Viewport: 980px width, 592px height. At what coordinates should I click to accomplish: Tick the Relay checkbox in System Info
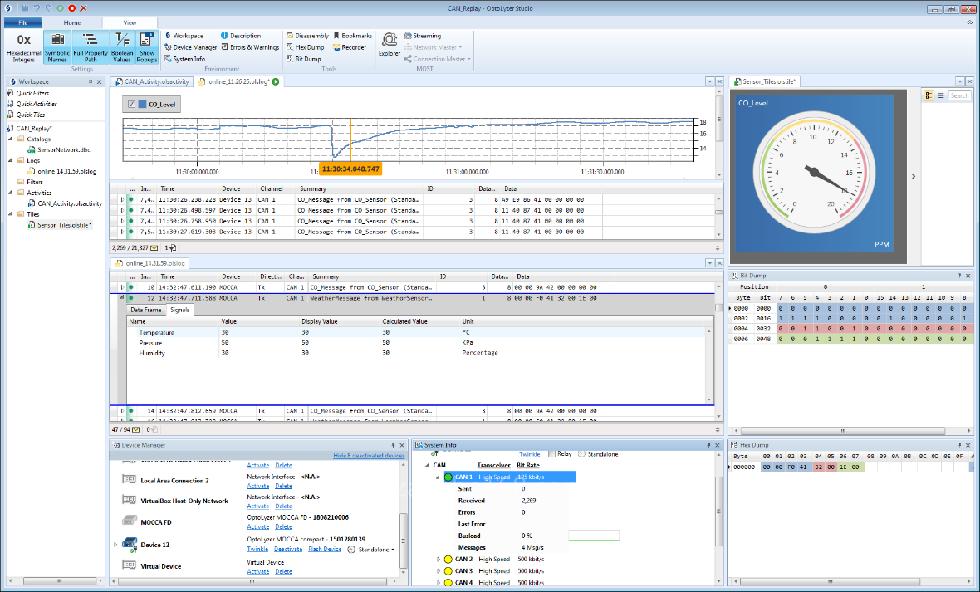pyautogui.click(x=553, y=453)
